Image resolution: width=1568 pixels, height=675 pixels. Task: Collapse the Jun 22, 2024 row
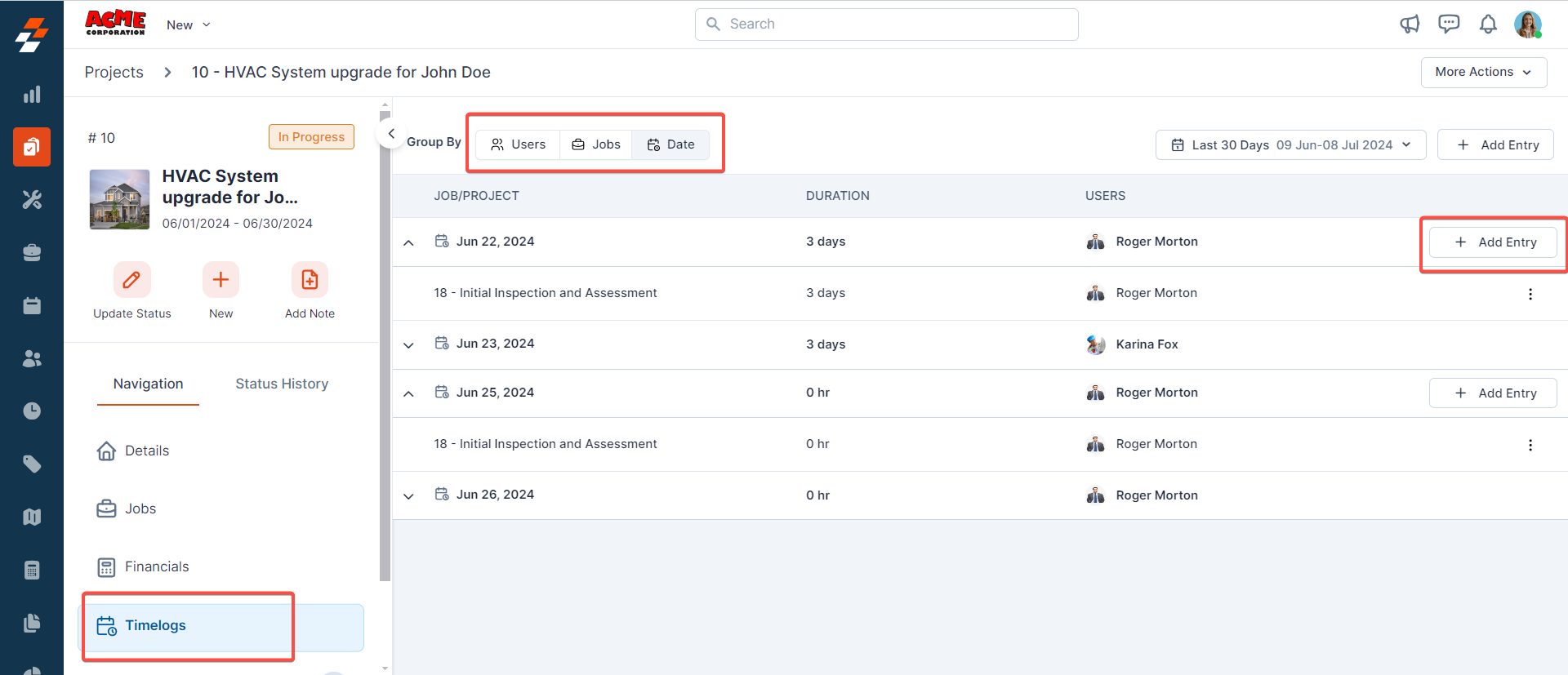[409, 242]
